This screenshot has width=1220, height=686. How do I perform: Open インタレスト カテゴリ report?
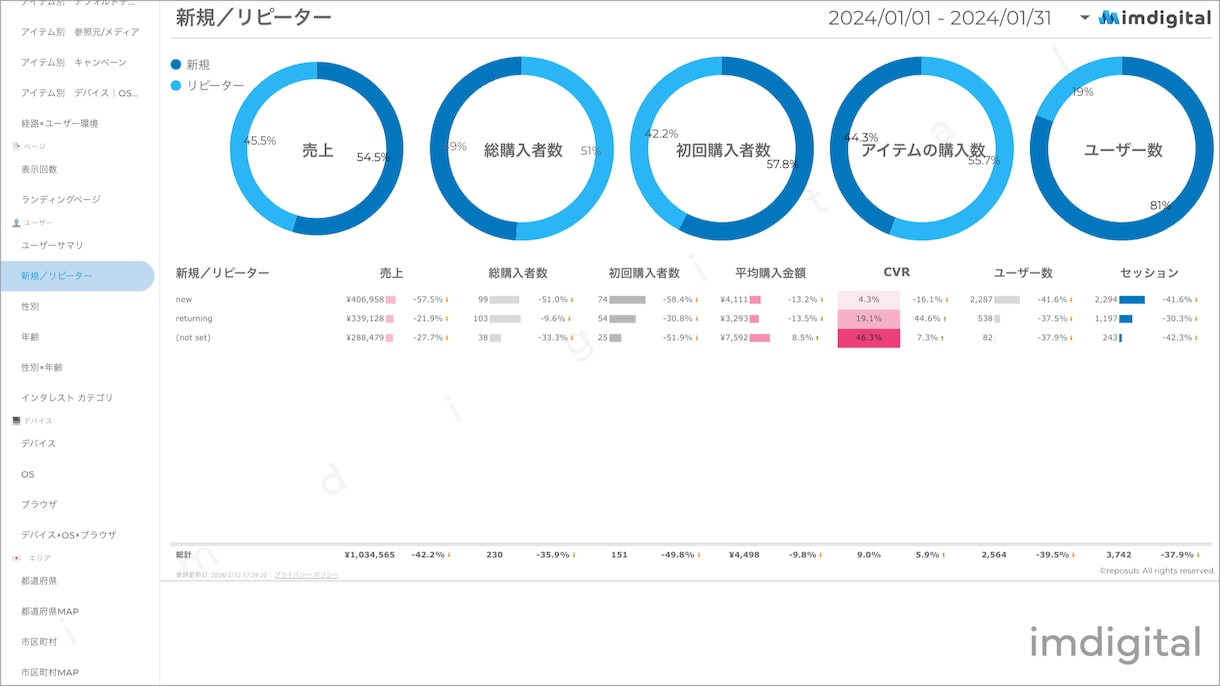[x=67, y=398]
